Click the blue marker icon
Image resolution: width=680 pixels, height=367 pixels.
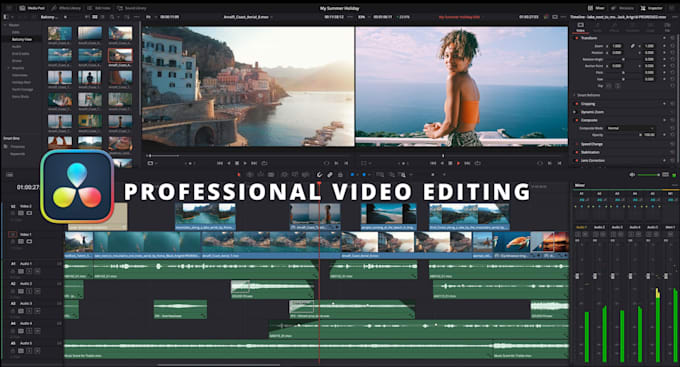[x=364, y=175]
